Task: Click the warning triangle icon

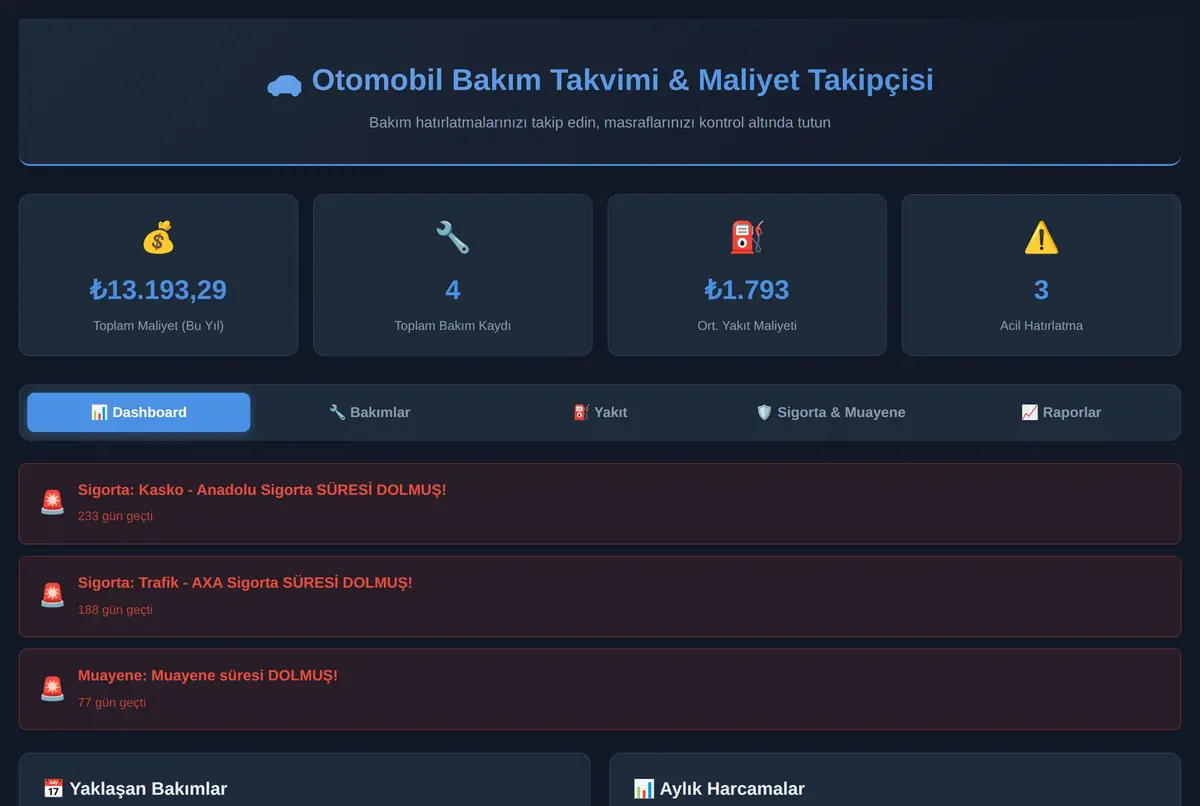Action: pyautogui.click(x=1041, y=238)
